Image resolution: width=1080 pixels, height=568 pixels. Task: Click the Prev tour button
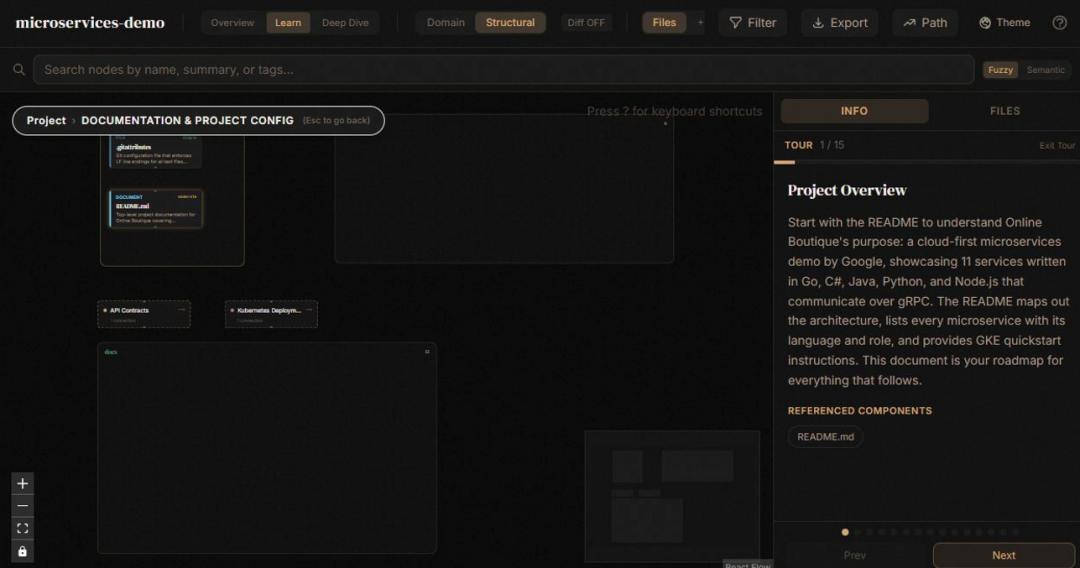pyautogui.click(x=855, y=555)
